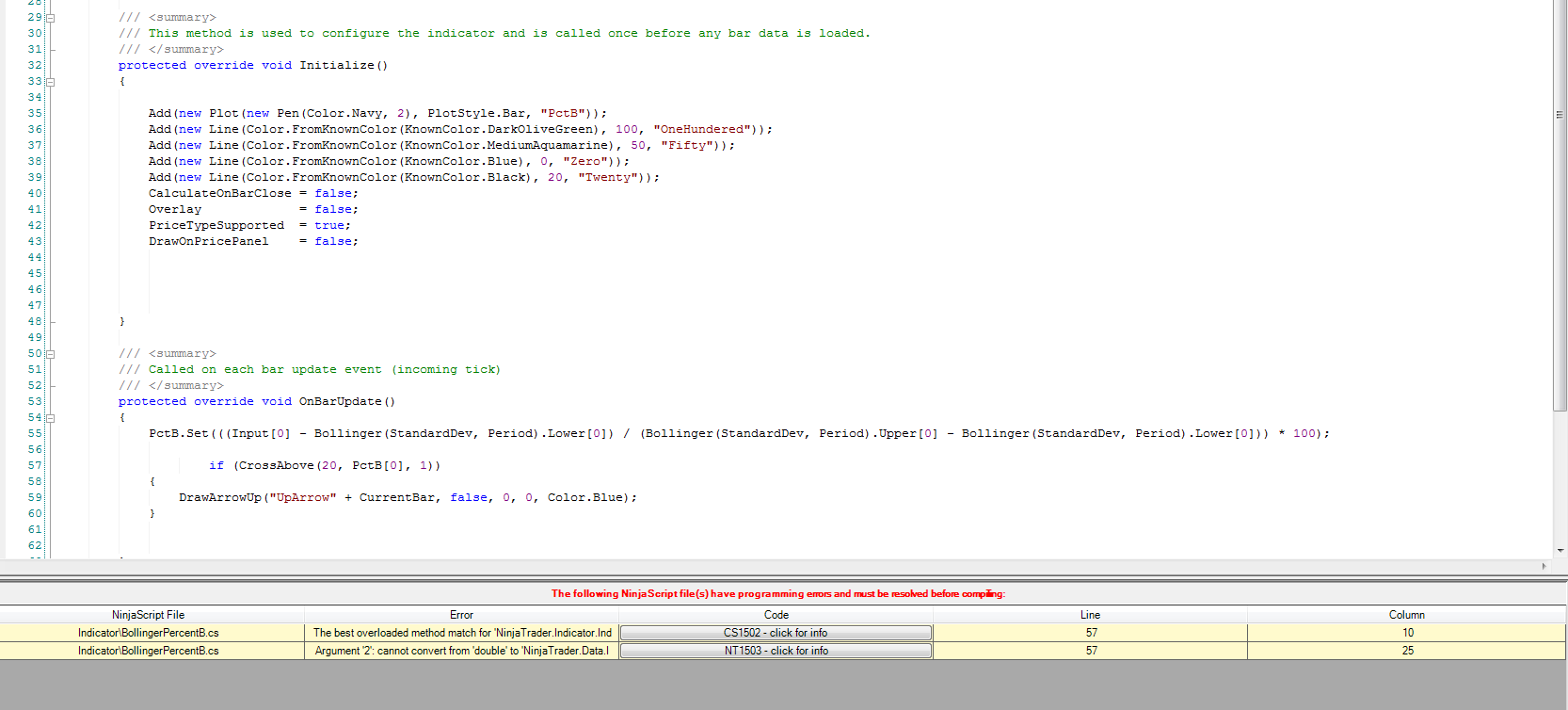
Task: Collapse the Initialize method body at line 33
Action: point(51,82)
